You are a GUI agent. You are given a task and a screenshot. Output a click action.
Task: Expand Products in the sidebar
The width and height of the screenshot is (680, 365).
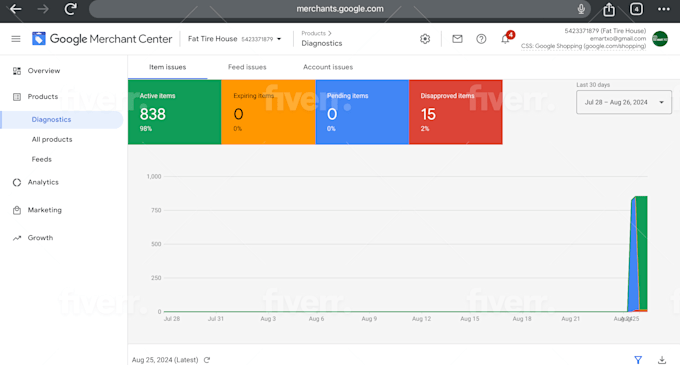pos(42,96)
